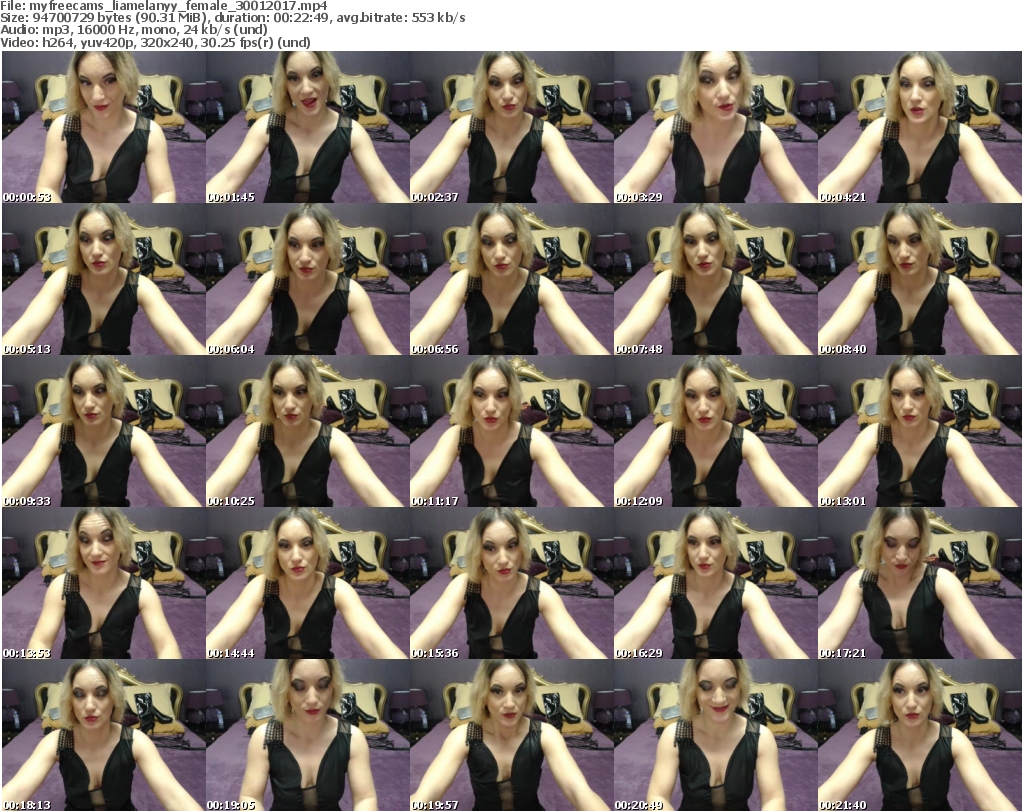
Task: Click the 'Video: h264, yuv420p' line
Action: [155, 42]
